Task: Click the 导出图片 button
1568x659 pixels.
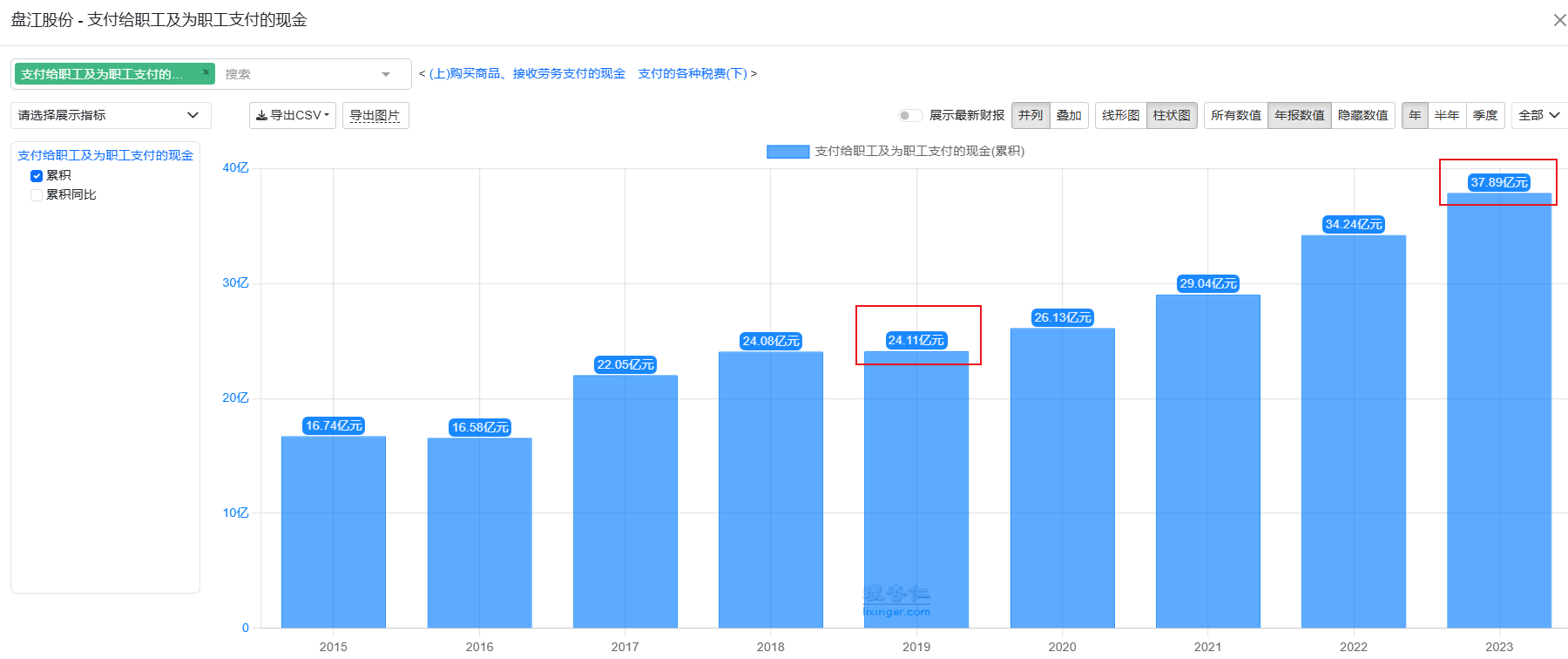Action: pyautogui.click(x=375, y=116)
